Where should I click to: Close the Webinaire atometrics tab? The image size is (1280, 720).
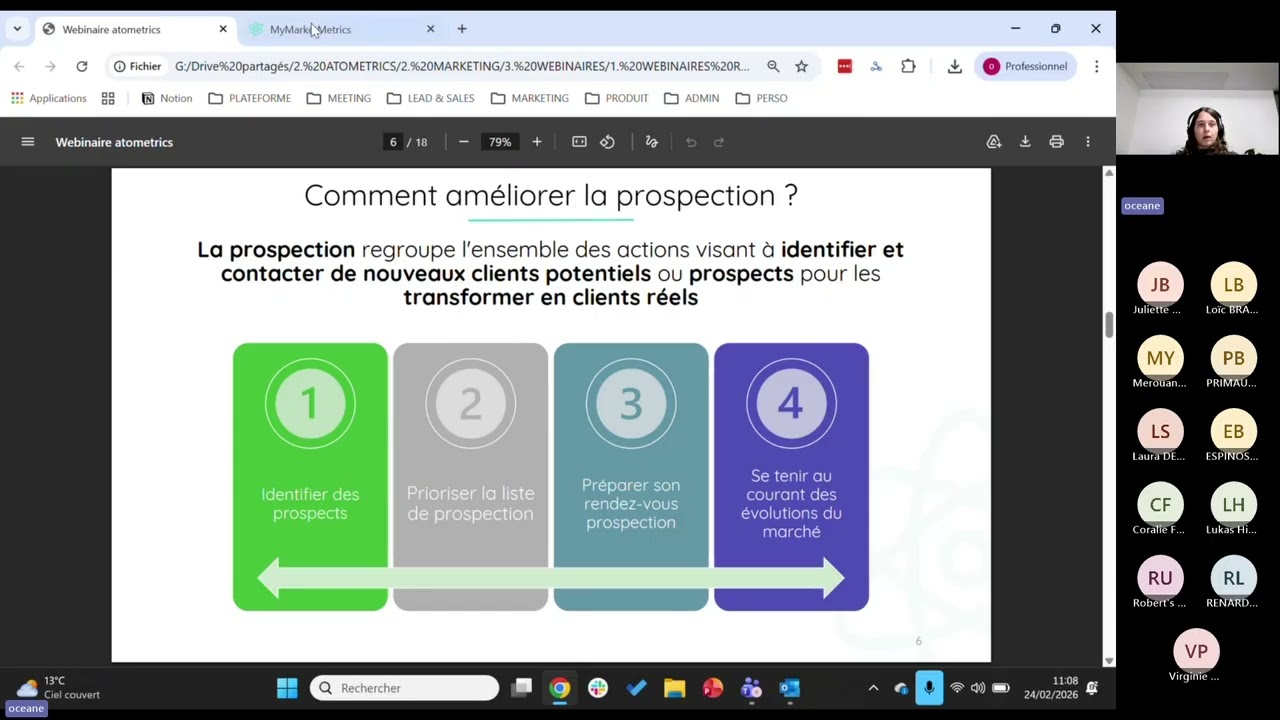click(223, 29)
